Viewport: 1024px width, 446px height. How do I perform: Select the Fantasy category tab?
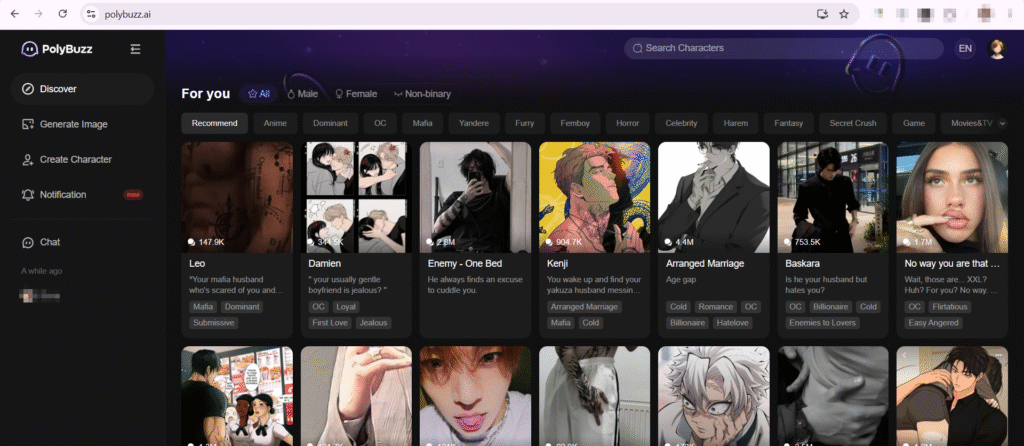tap(789, 123)
